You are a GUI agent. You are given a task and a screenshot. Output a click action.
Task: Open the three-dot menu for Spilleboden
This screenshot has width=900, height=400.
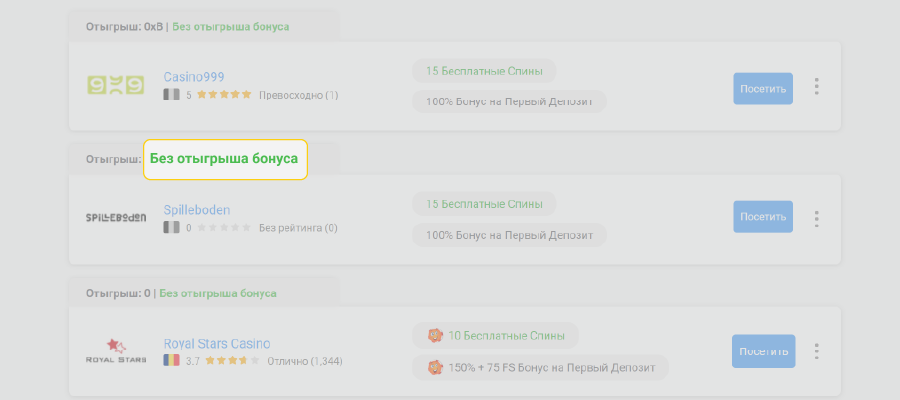[x=817, y=218]
